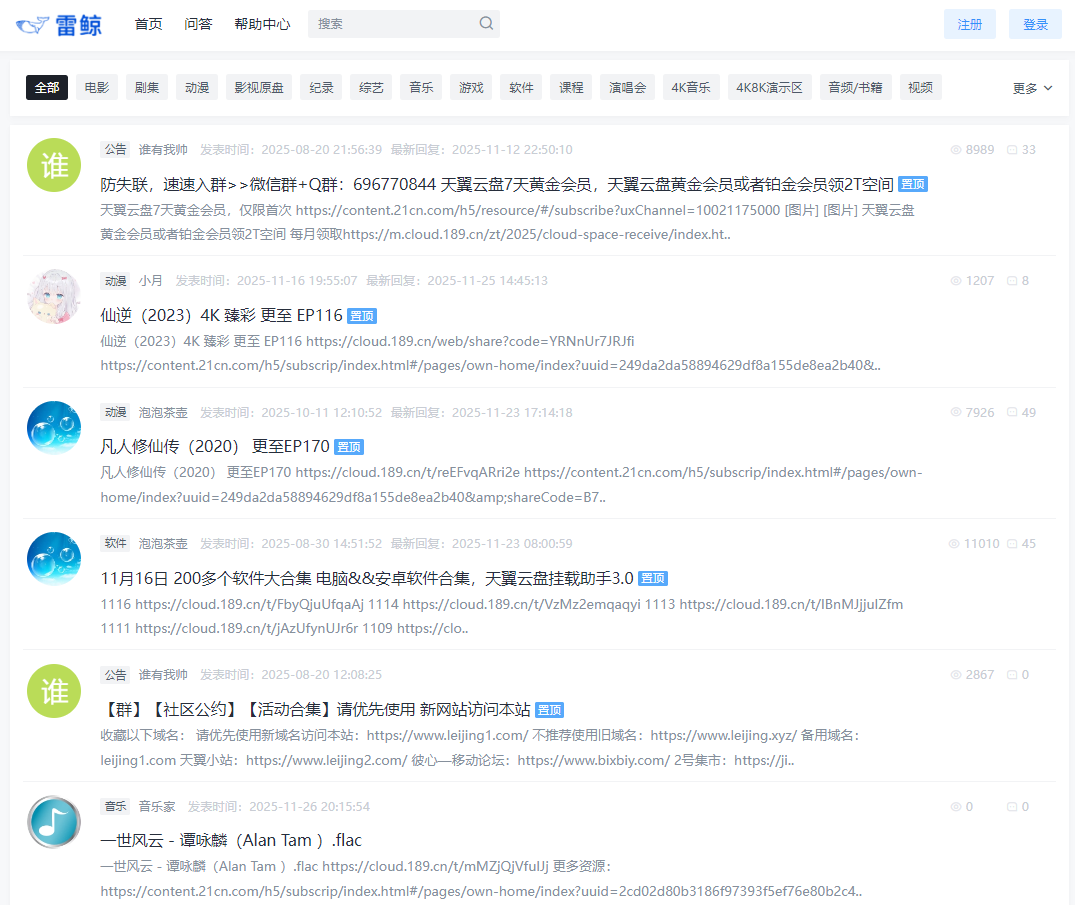1075x905 pixels.
Task: Click the 登录 button
Action: click(1034, 23)
